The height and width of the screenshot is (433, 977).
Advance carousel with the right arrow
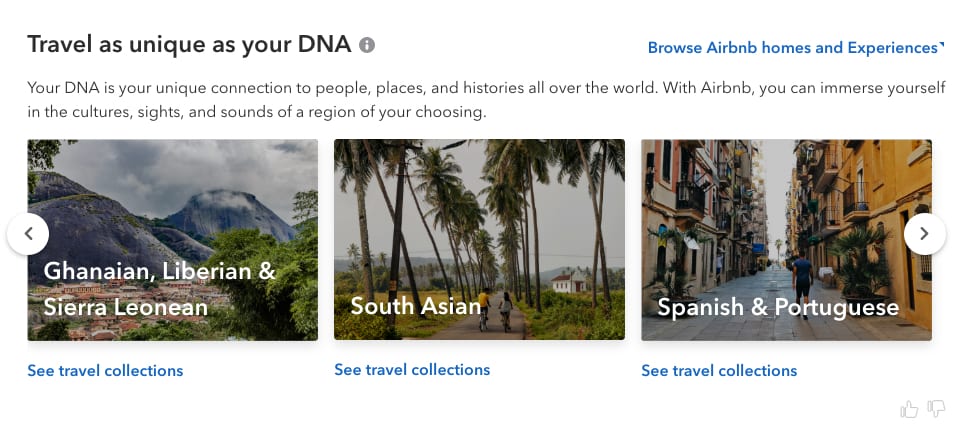pos(925,234)
